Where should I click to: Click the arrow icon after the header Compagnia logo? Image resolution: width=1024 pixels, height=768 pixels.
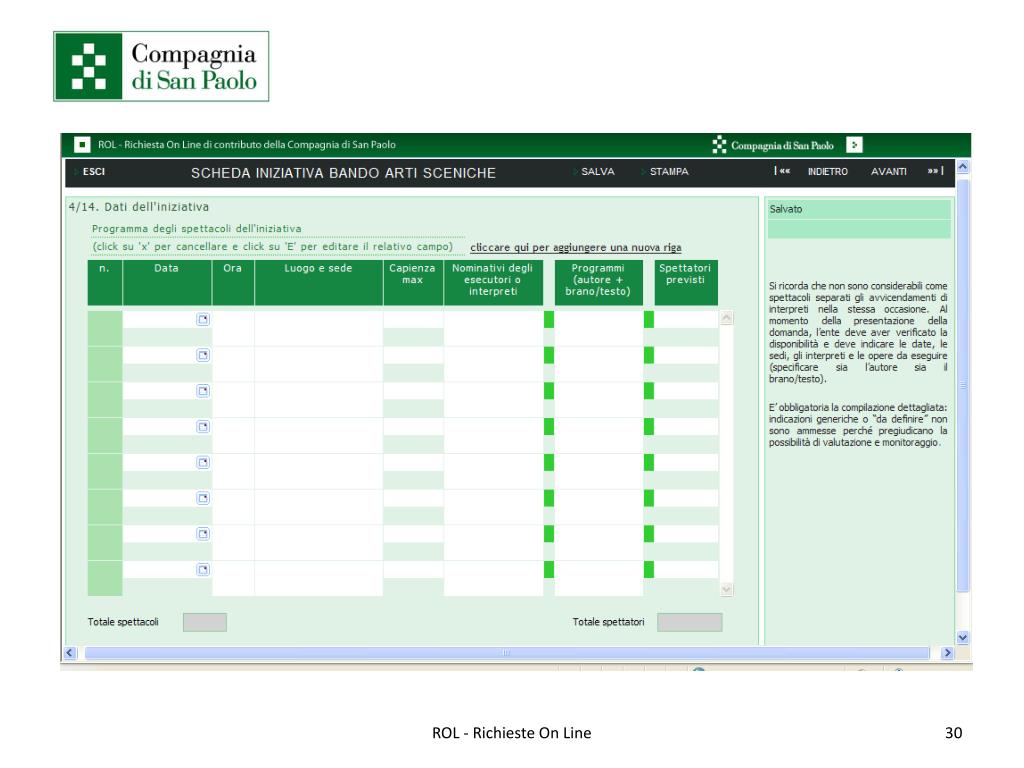click(854, 145)
